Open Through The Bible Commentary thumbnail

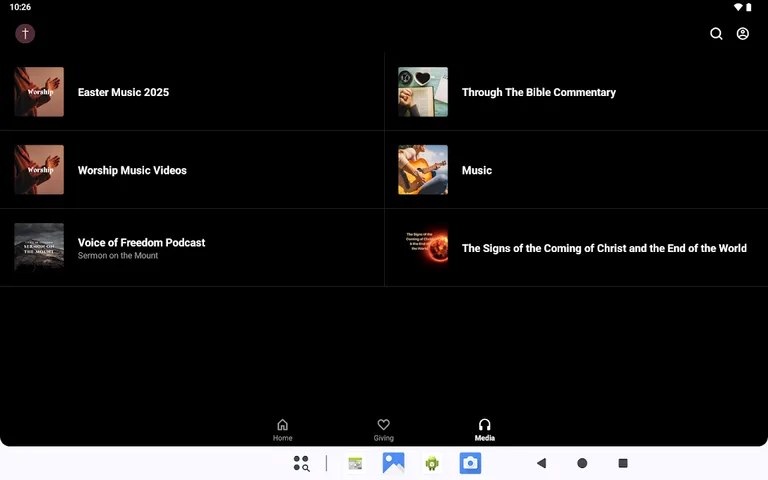423,92
